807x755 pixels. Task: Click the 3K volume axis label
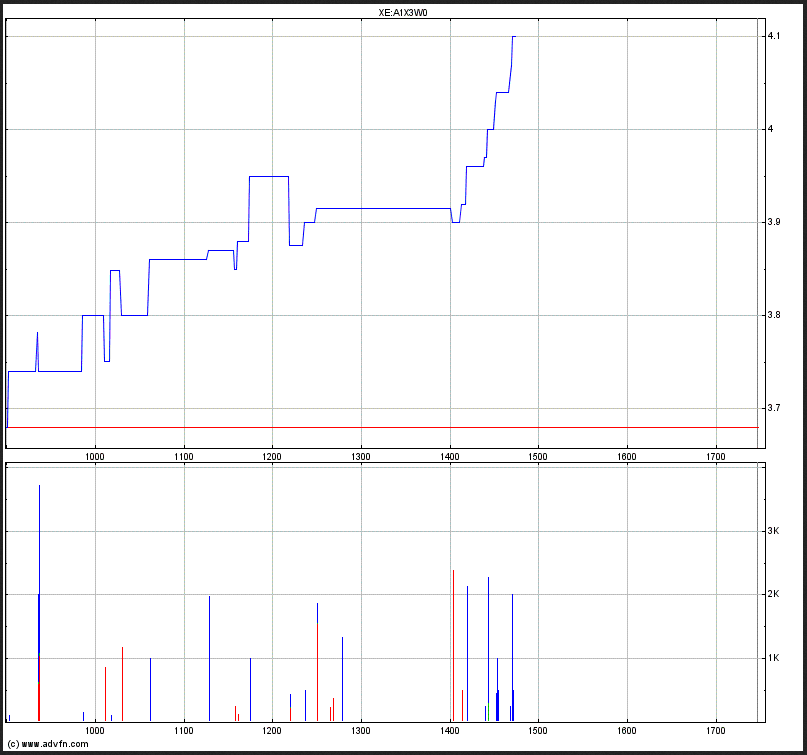[773, 531]
